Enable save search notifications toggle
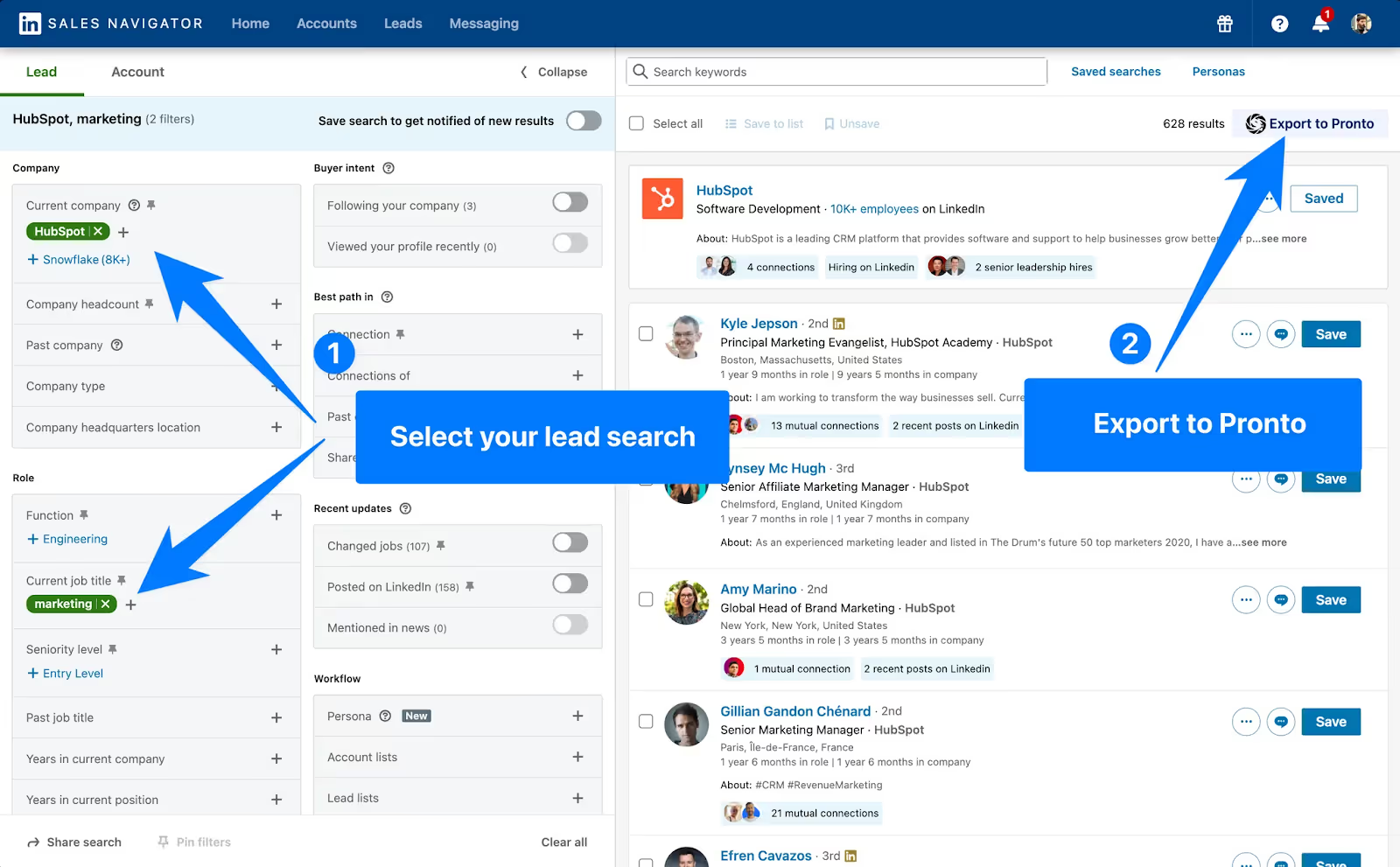1400x867 pixels. click(x=584, y=121)
